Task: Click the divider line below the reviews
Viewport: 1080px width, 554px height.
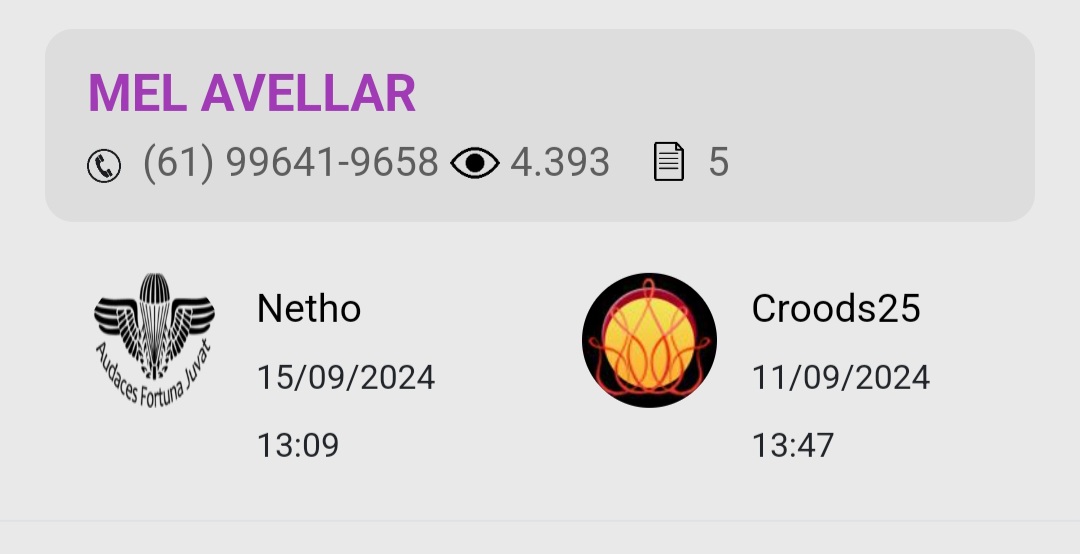Action: [540, 521]
